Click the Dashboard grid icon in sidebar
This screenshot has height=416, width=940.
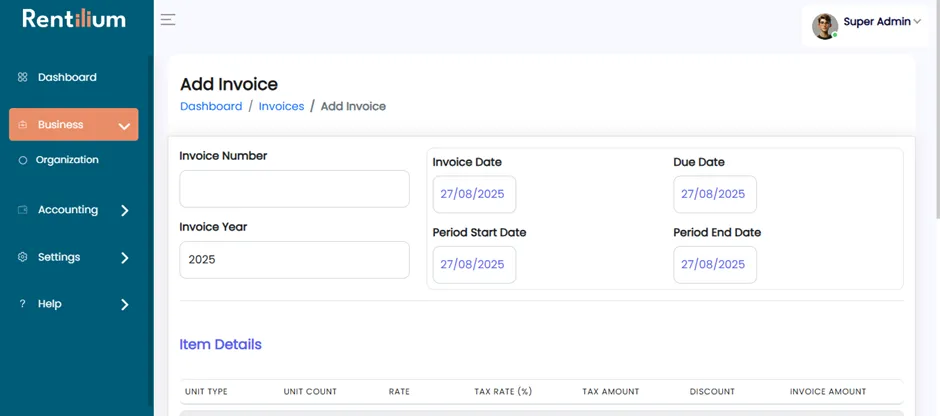tap(23, 77)
